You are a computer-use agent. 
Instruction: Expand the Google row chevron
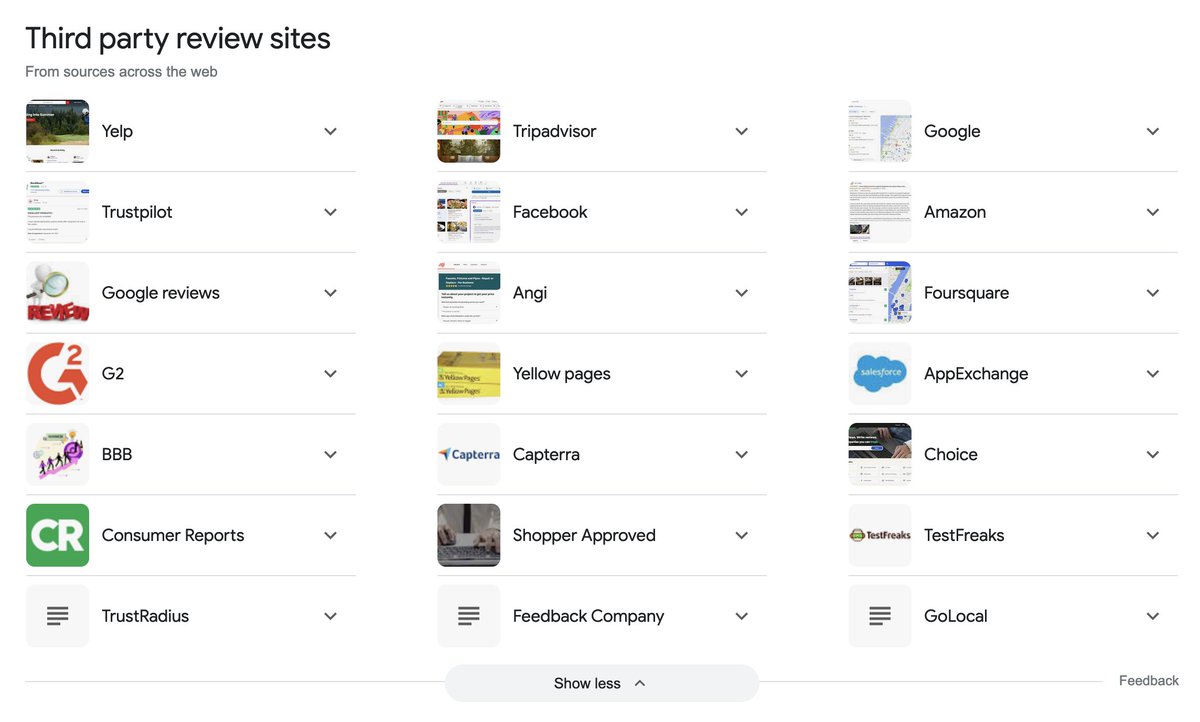1153,131
